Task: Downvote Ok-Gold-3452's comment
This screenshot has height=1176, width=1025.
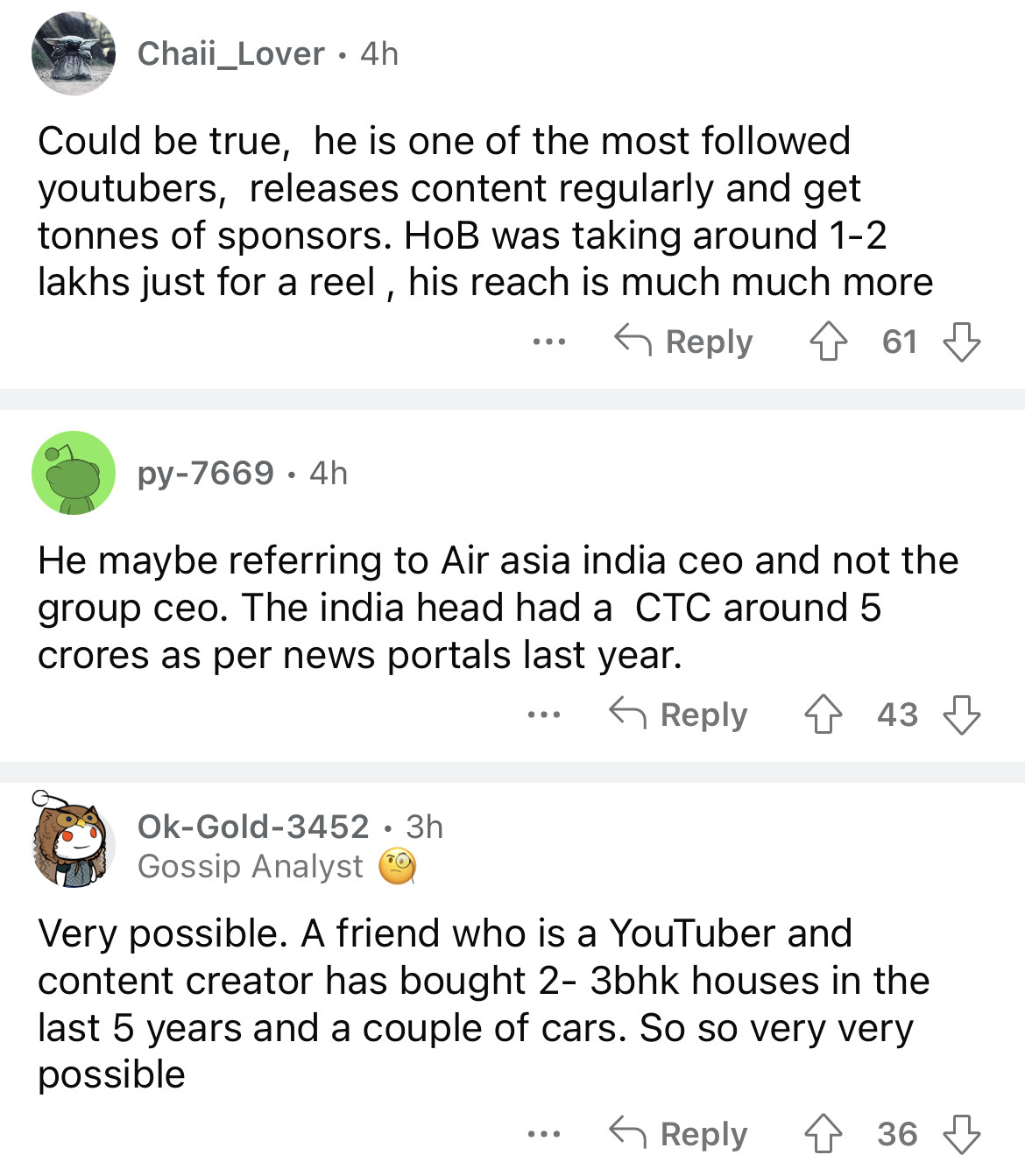Action: click(961, 1134)
